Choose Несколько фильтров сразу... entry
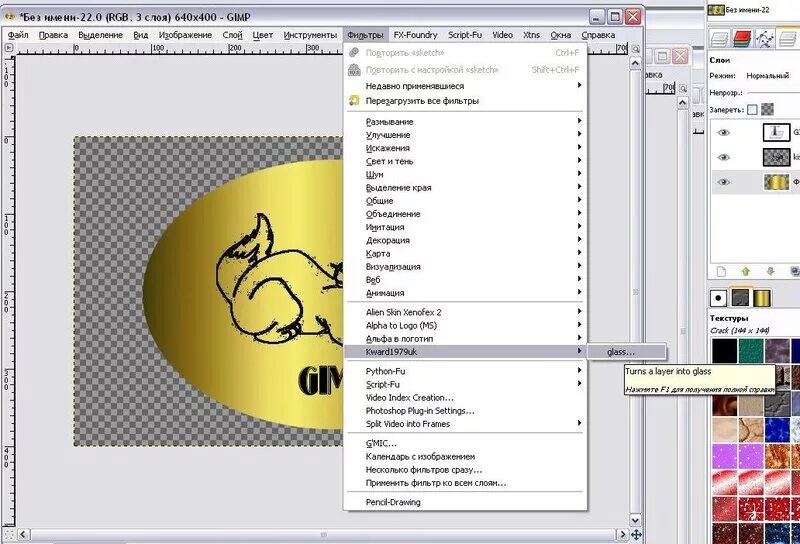 [465, 470]
